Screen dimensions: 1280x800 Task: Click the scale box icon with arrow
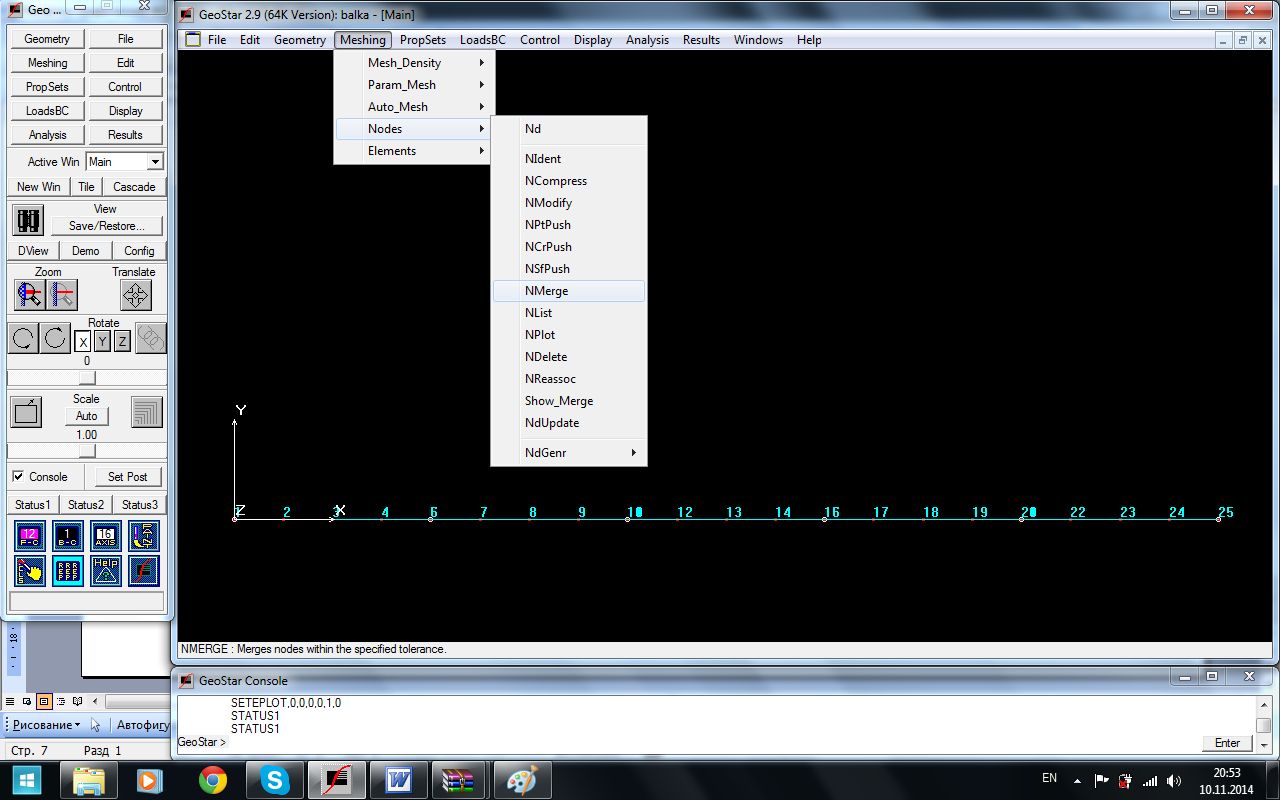pos(26,412)
